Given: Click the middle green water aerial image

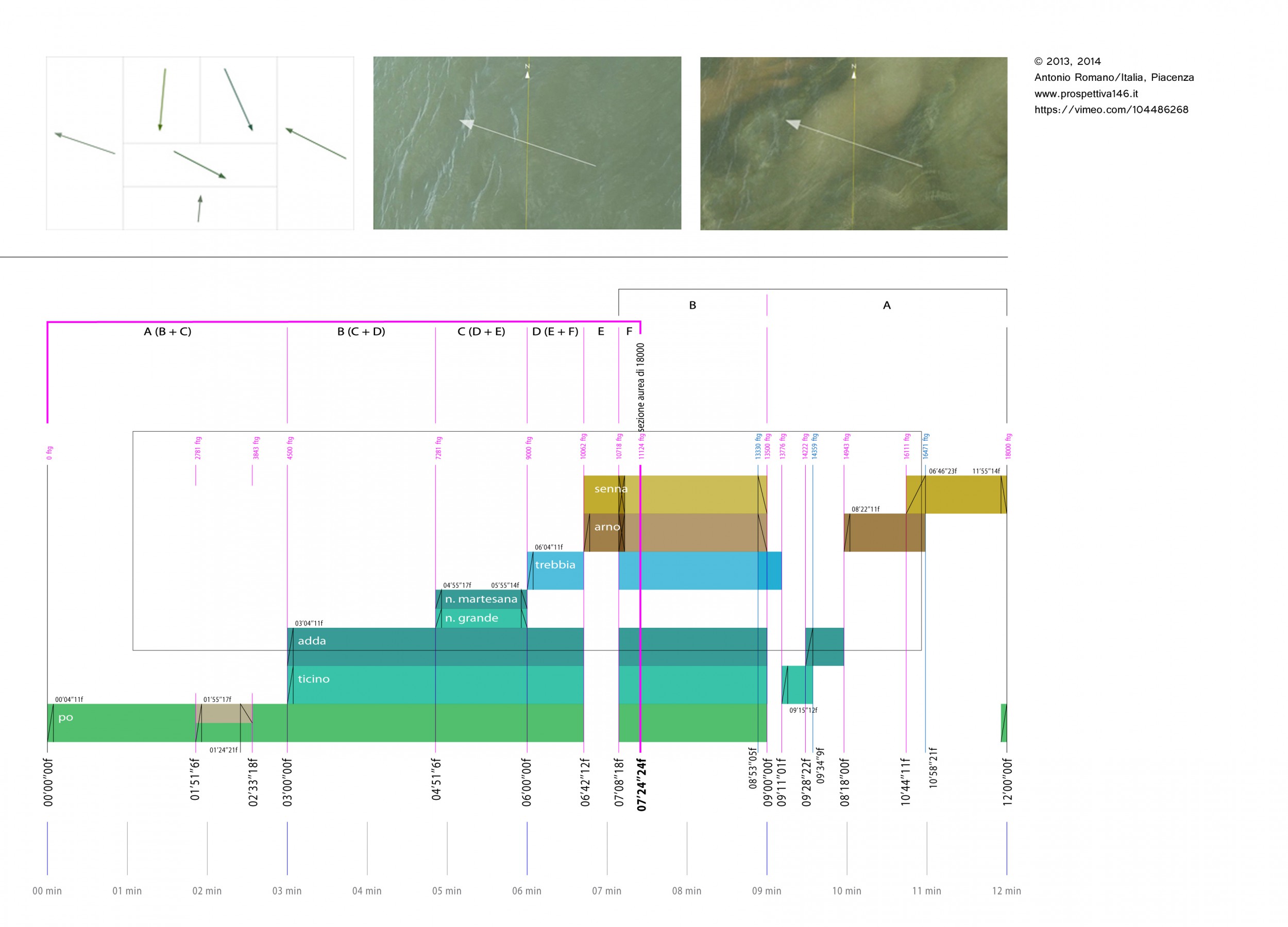Looking at the screenshot, I should (x=527, y=143).
